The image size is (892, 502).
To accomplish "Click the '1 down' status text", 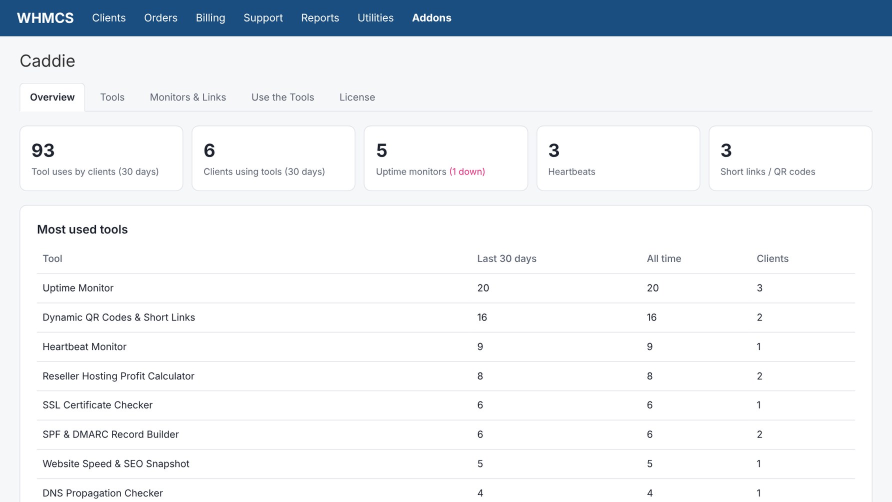I will [x=467, y=172].
